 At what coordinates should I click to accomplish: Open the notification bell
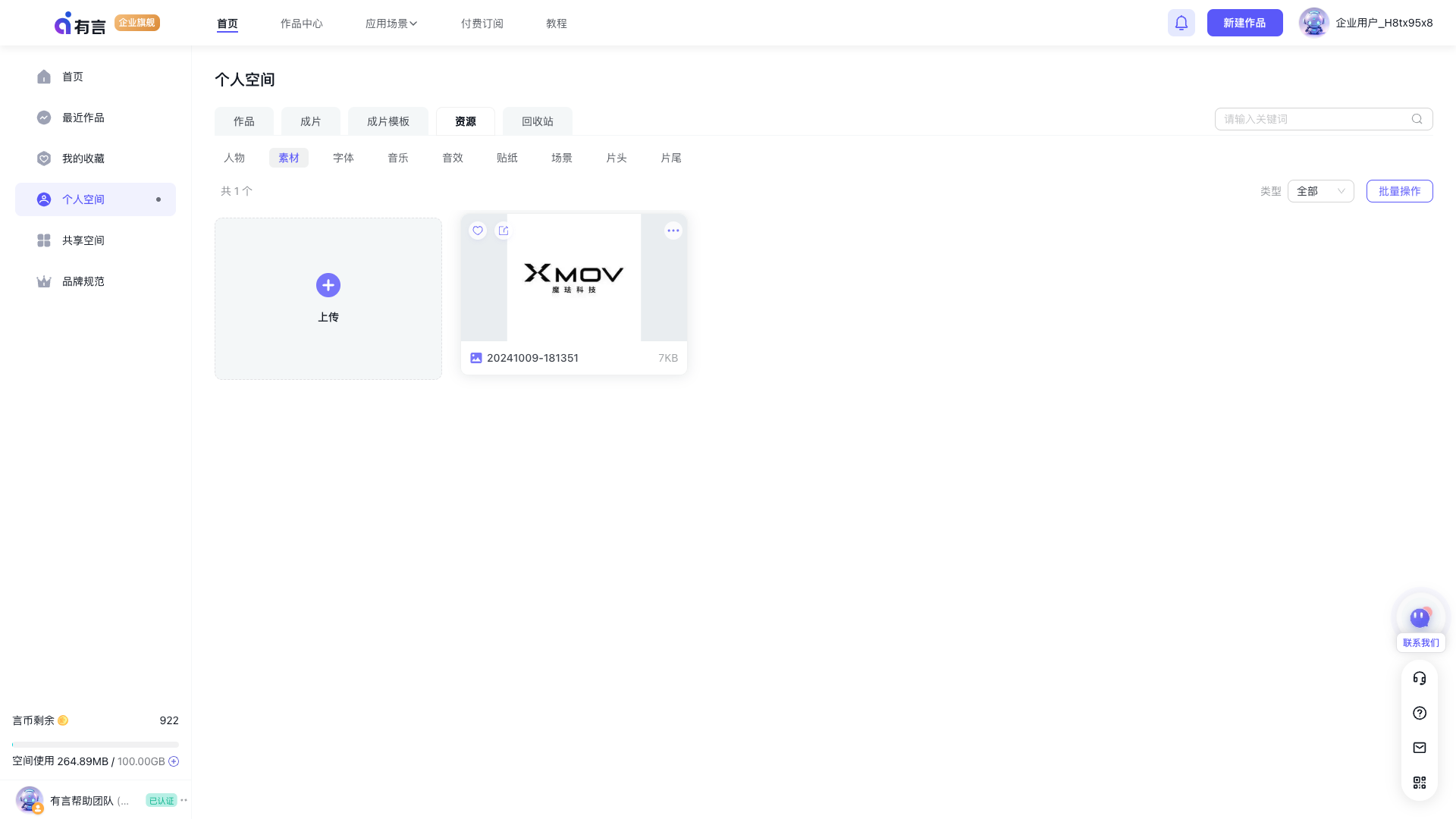pos(1181,23)
